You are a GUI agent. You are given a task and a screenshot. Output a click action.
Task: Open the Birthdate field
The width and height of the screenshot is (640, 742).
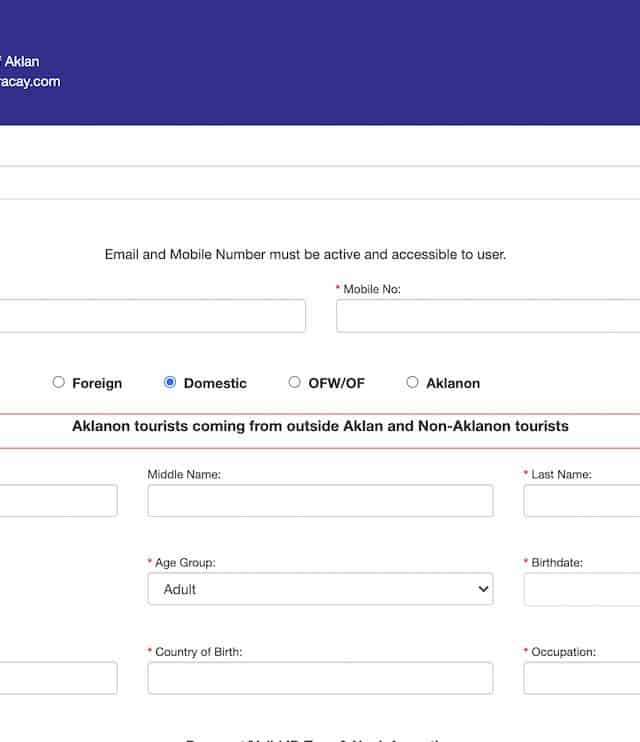pyautogui.click(x=581, y=589)
